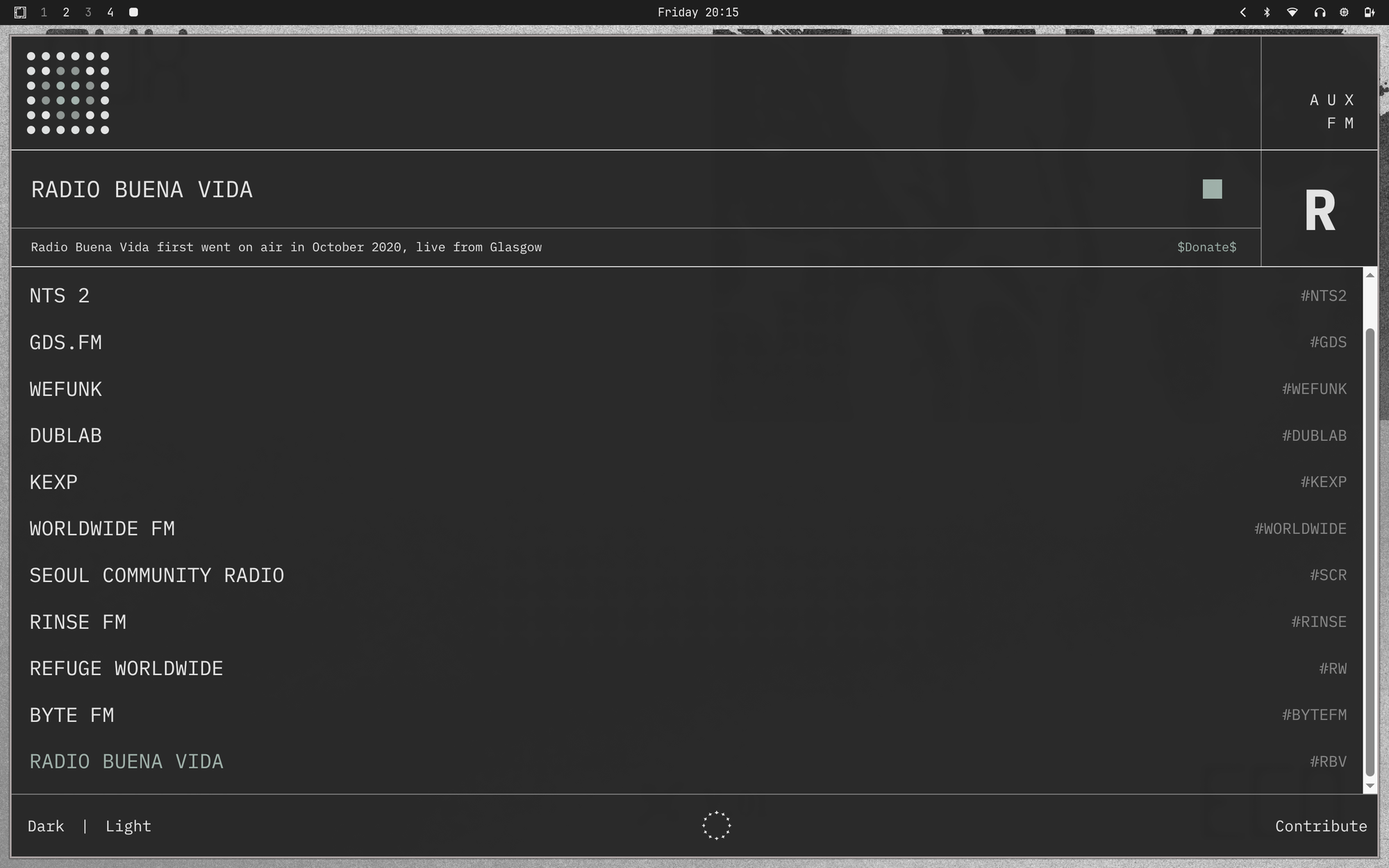This screenshot has width=1389, height=868.
Task: Click the window layout icon in top bar
Action: [20, 12]
